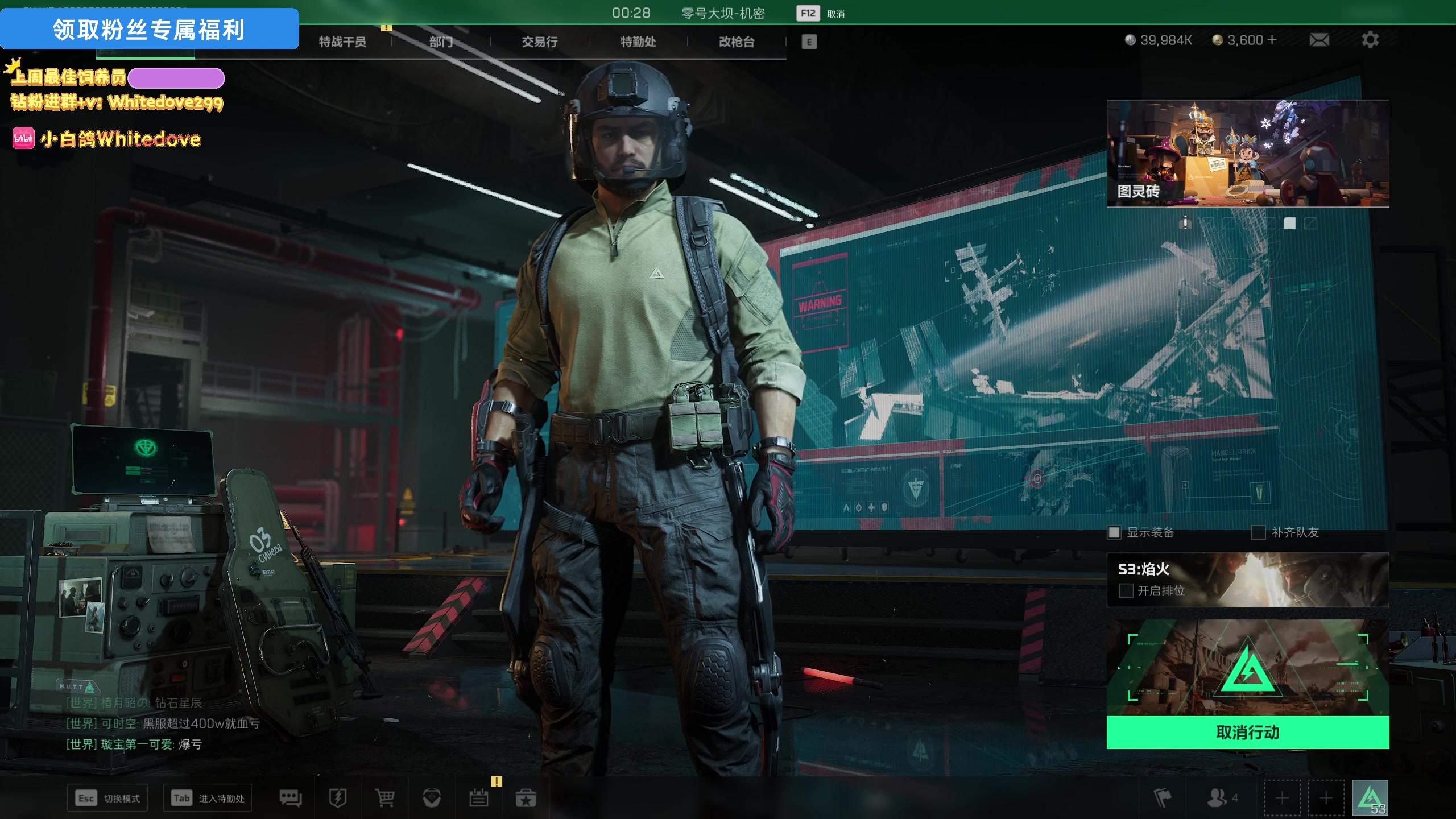Click the player avatar badge numbered 53

tap(1370, 798)
